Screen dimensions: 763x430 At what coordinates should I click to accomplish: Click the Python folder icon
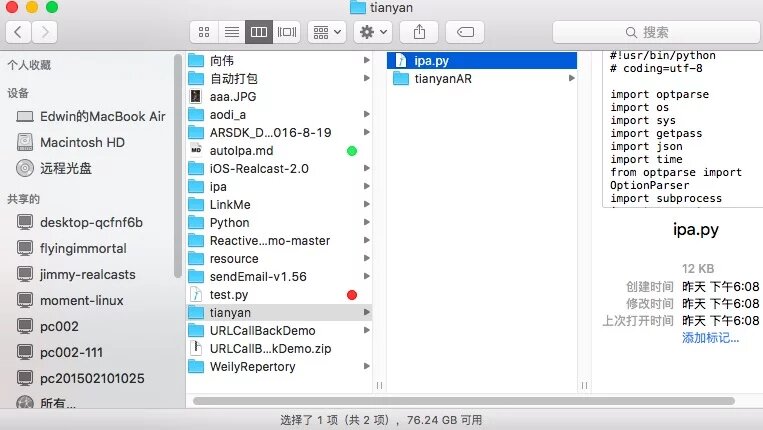pyautogui.click(x=196, y=222)
